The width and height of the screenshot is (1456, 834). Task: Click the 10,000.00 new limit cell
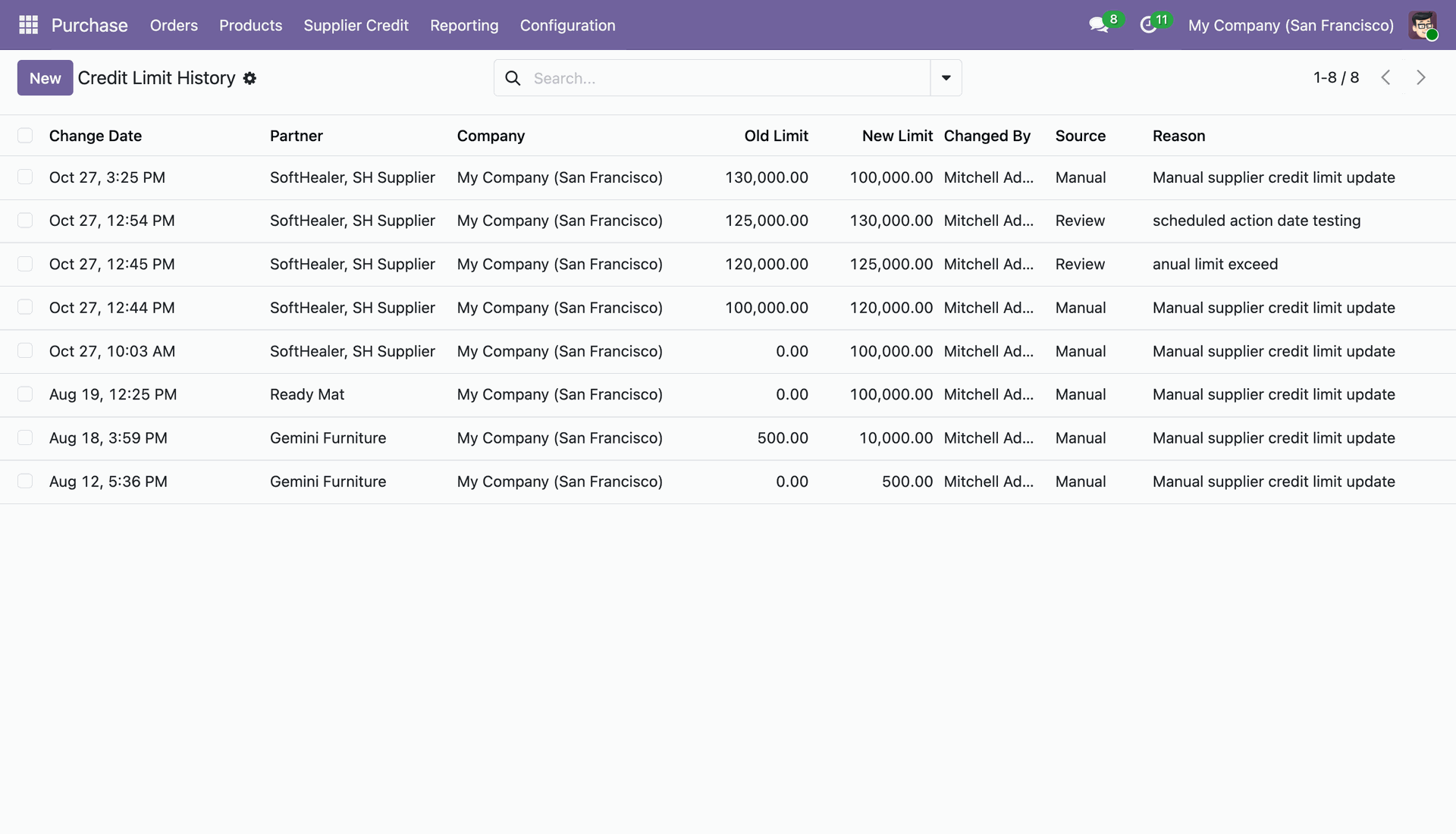click(x=896, y=438)
